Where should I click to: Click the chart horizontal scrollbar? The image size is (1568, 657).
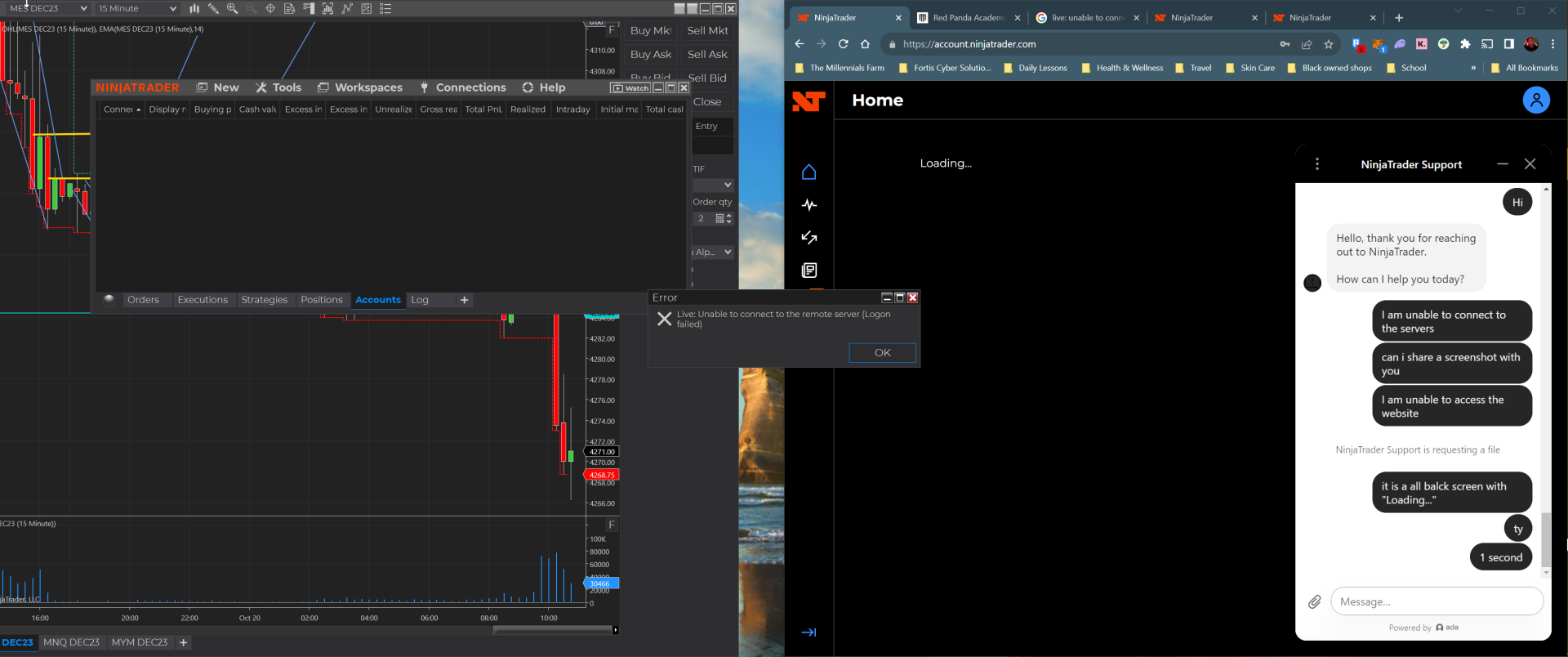tap(553, 629)
